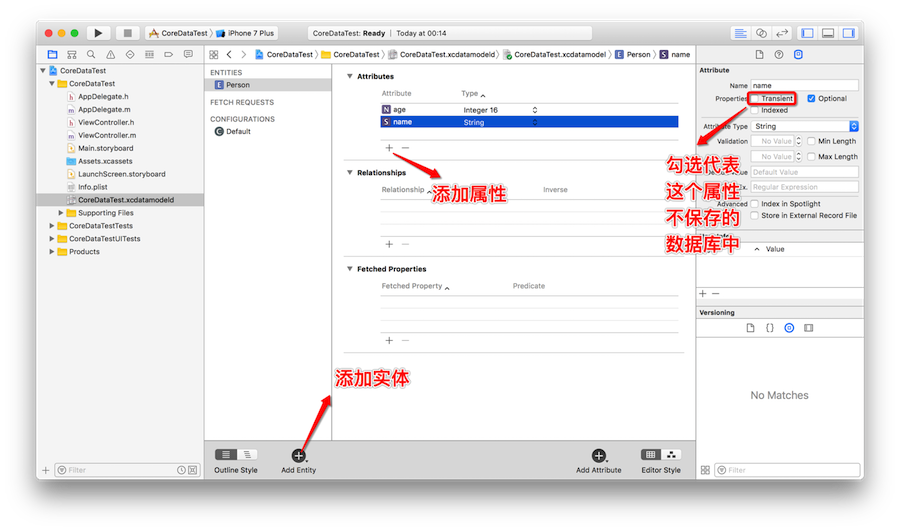Switch Editor Style to table view

[x=650, y=455]
